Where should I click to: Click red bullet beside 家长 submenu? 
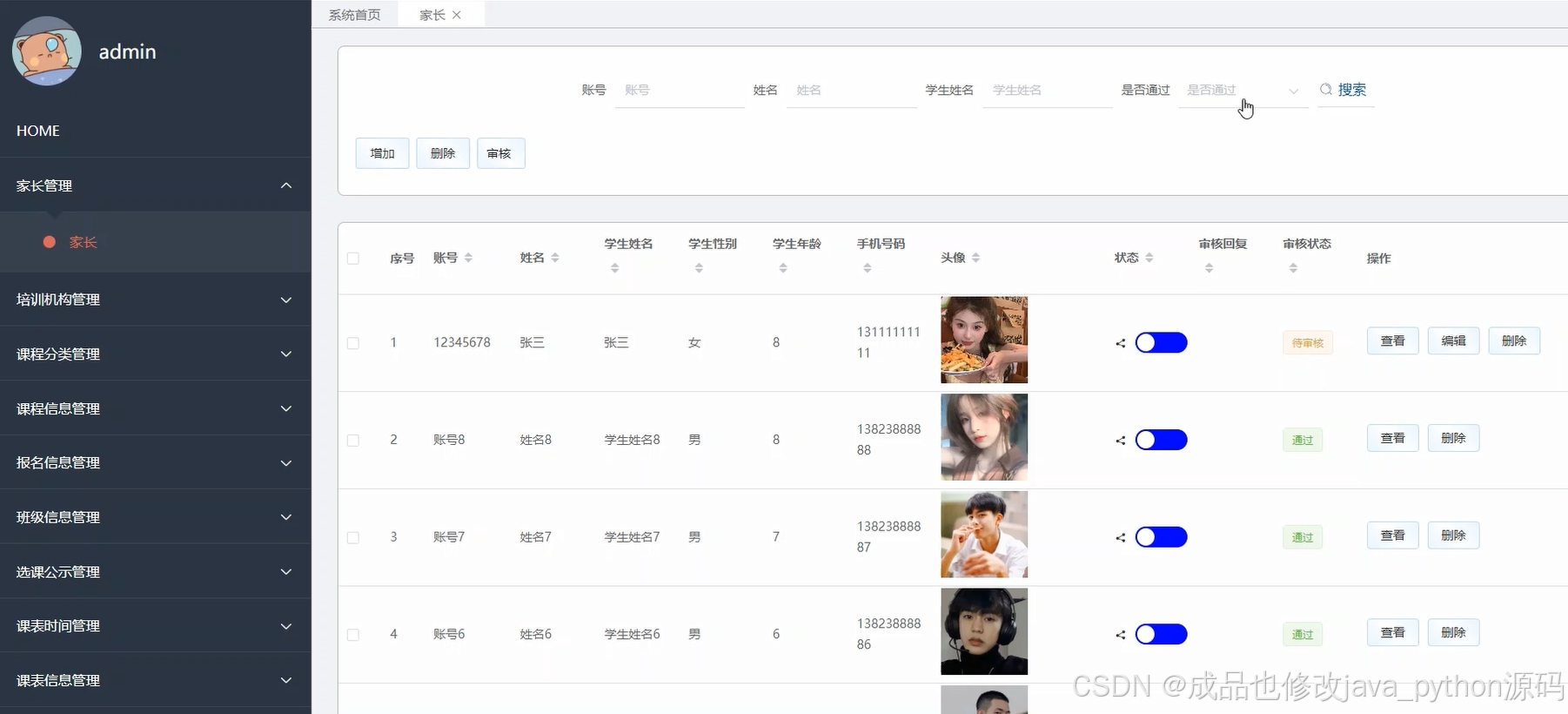(50, 242)
